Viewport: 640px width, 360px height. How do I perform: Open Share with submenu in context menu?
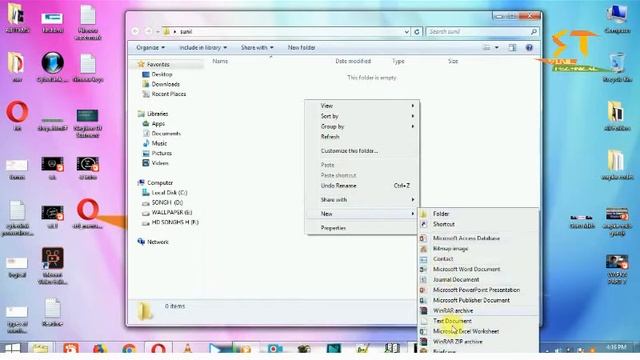tap(362, 200)
